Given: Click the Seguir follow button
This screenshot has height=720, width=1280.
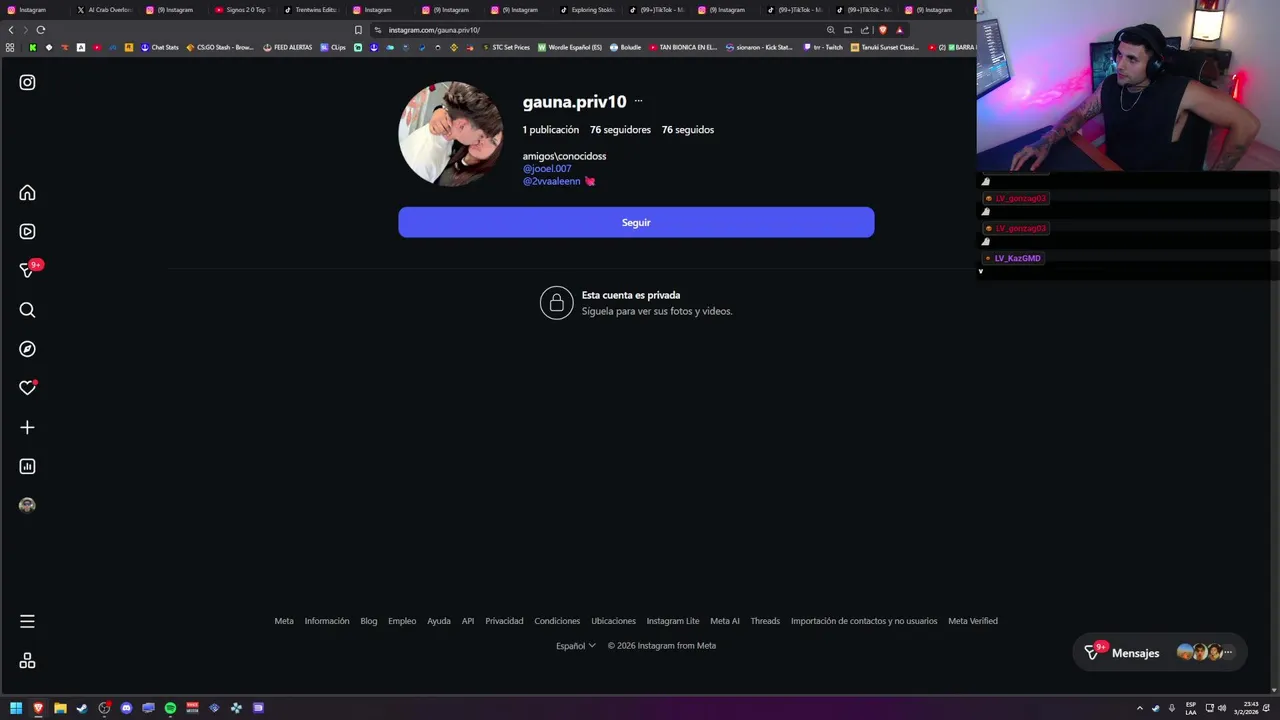Looking at the screenshot, I should click(636, 223).
